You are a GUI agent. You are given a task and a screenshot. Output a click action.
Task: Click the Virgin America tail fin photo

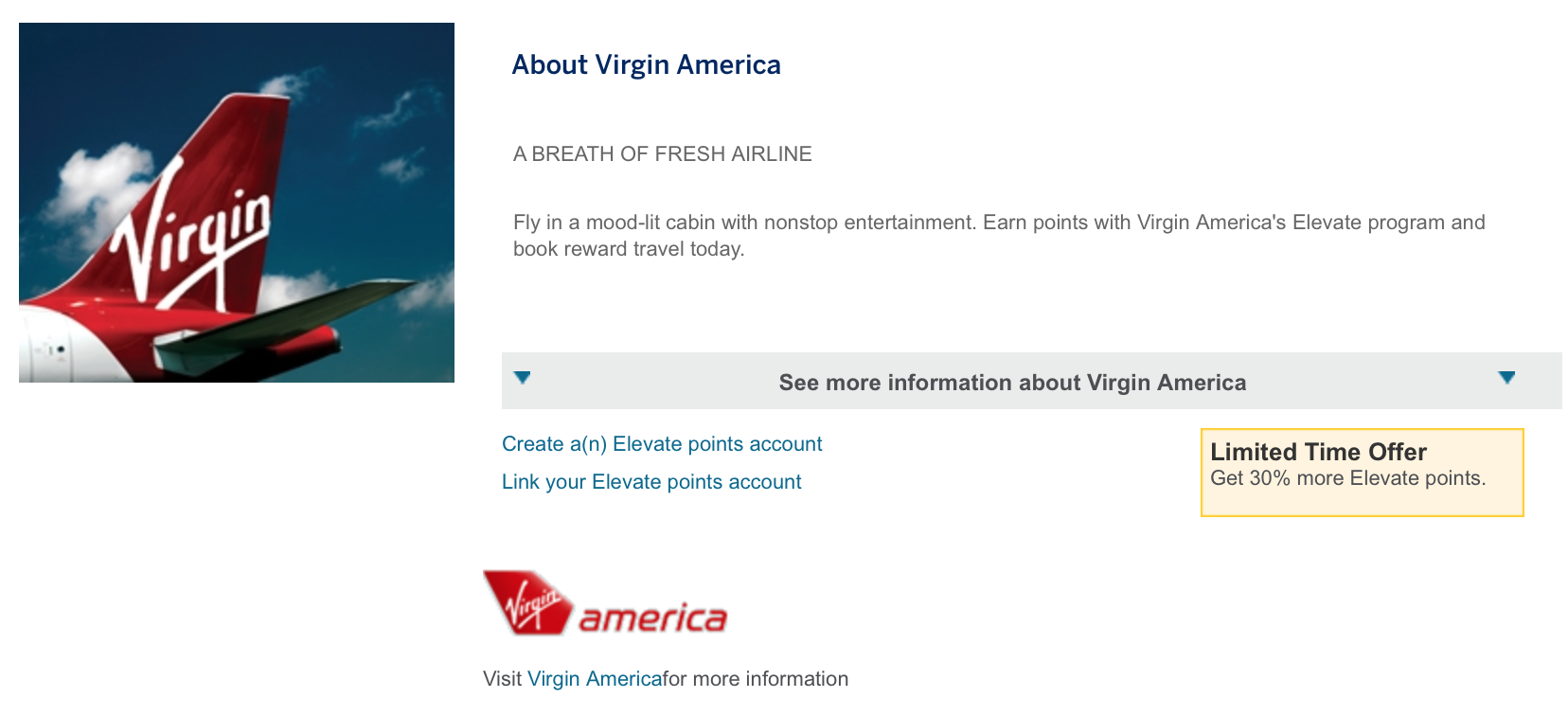(x=237, y=203)
